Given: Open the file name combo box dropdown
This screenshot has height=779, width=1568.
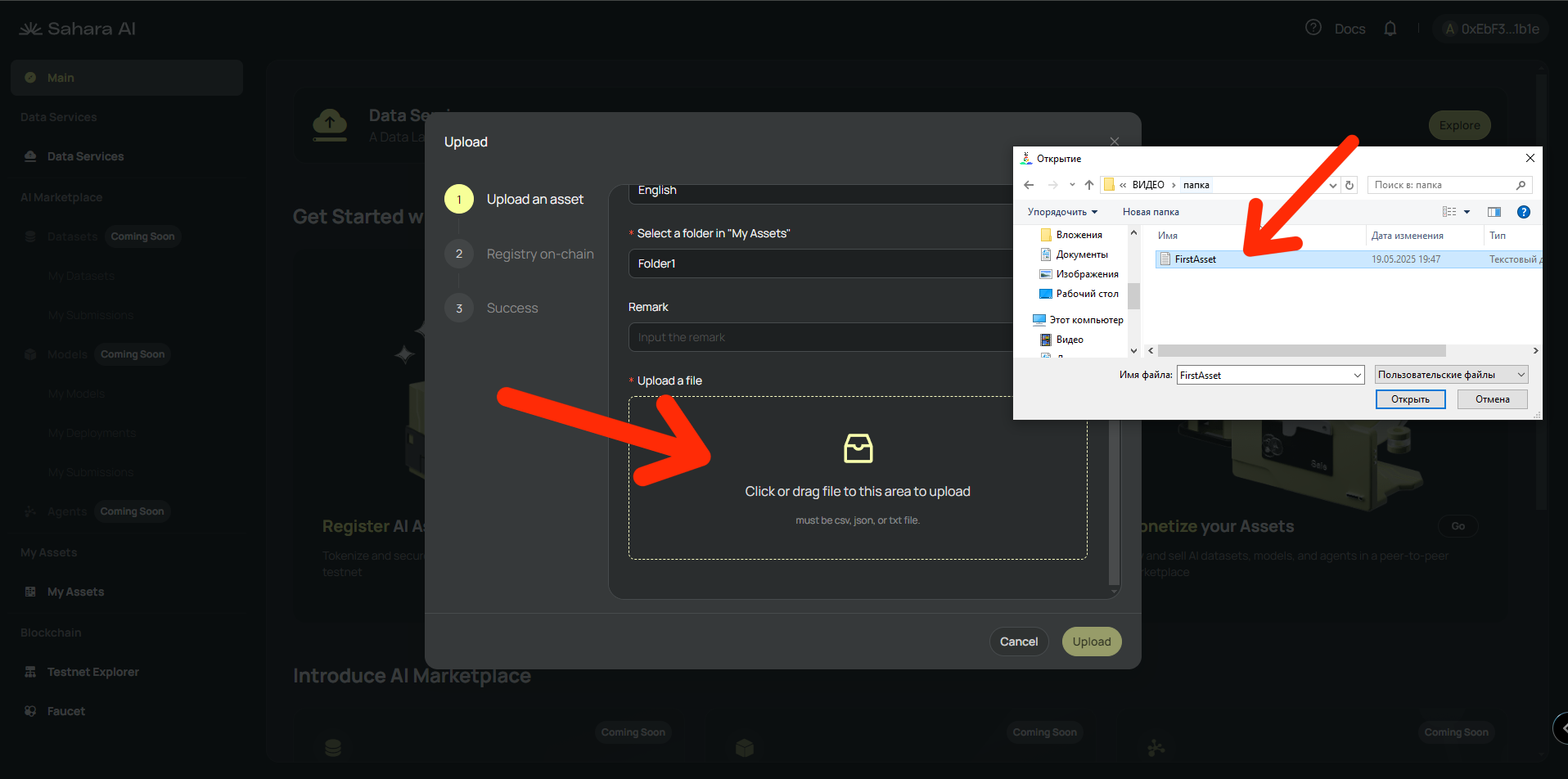Looking at the screenshot, I should [1357, 375].
